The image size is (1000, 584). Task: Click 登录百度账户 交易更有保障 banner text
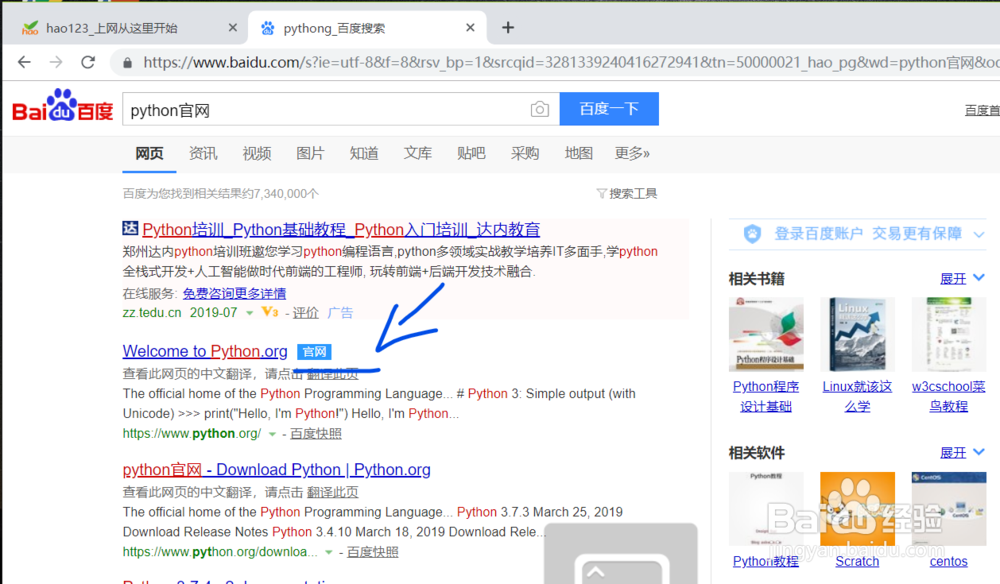pos(868,233)
